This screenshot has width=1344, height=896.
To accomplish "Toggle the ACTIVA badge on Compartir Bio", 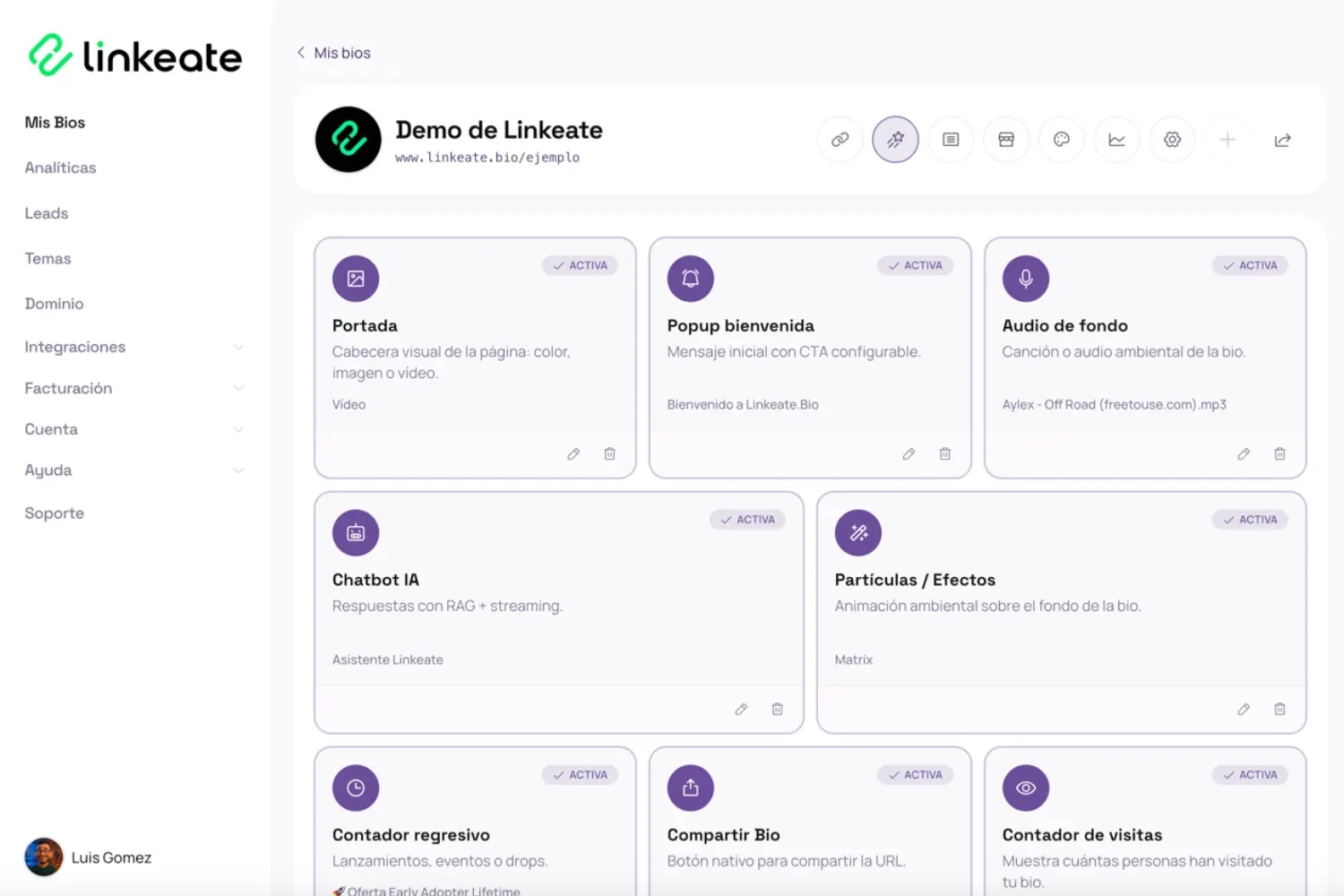I will pos(915,775).
